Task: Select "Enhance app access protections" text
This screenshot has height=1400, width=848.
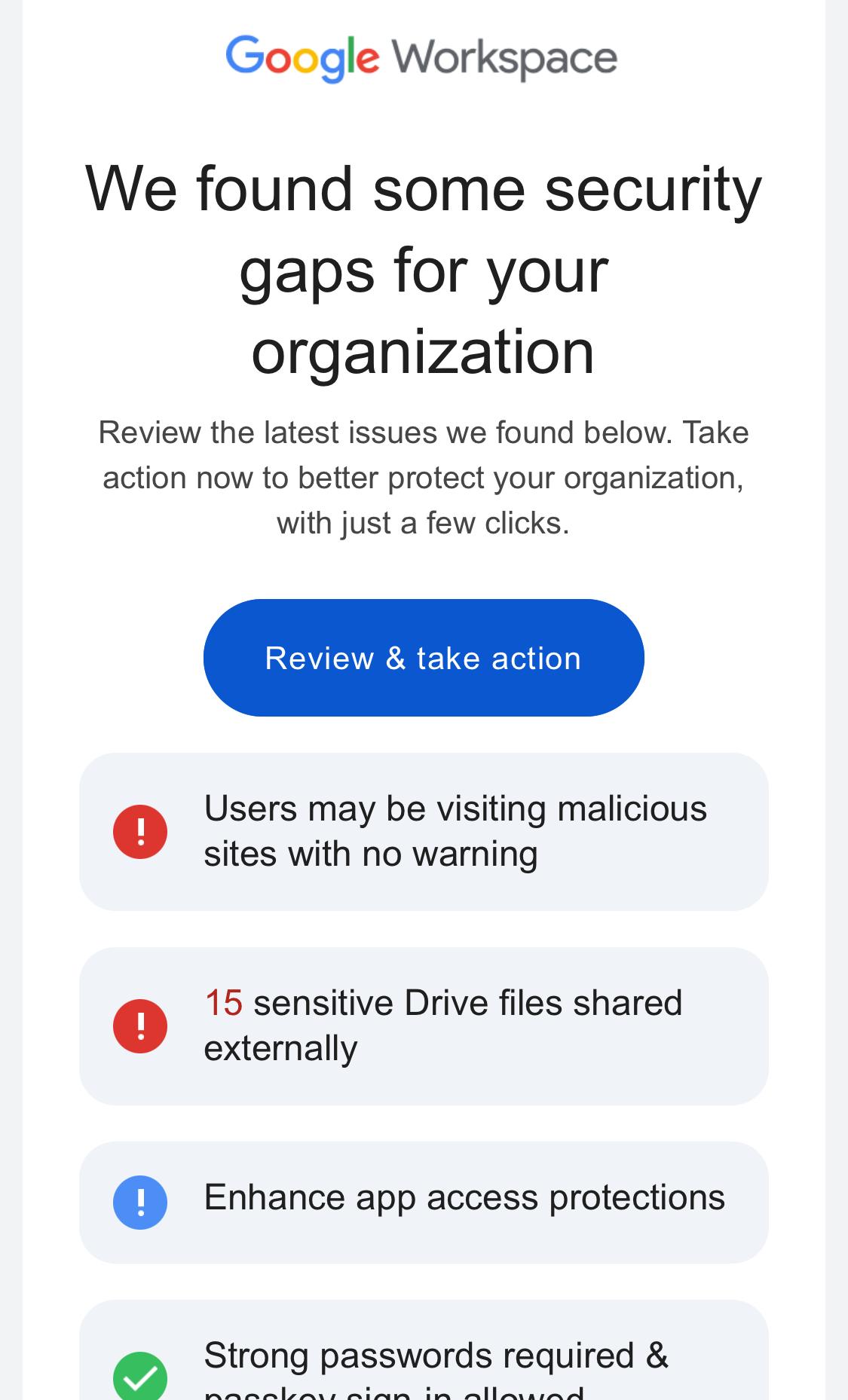Action: point(464,1197)
